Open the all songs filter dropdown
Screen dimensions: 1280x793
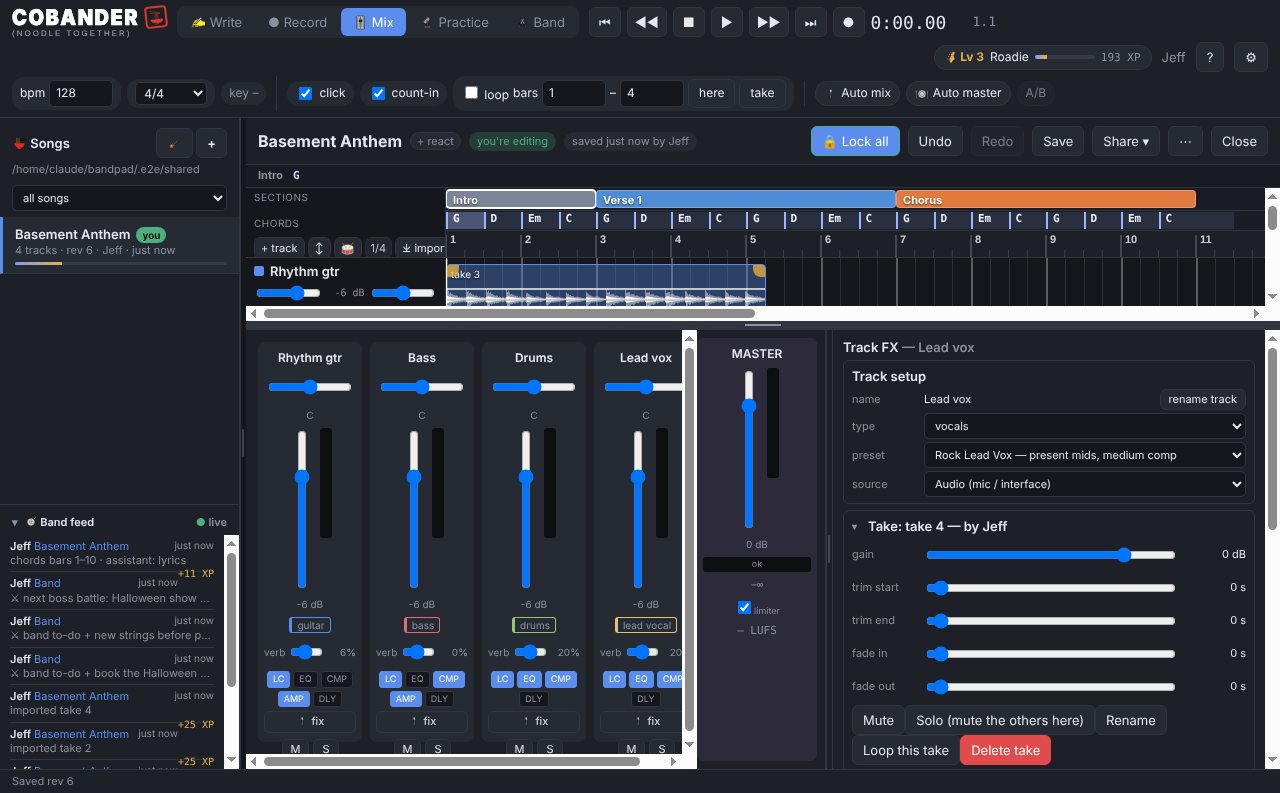point(120,198)
